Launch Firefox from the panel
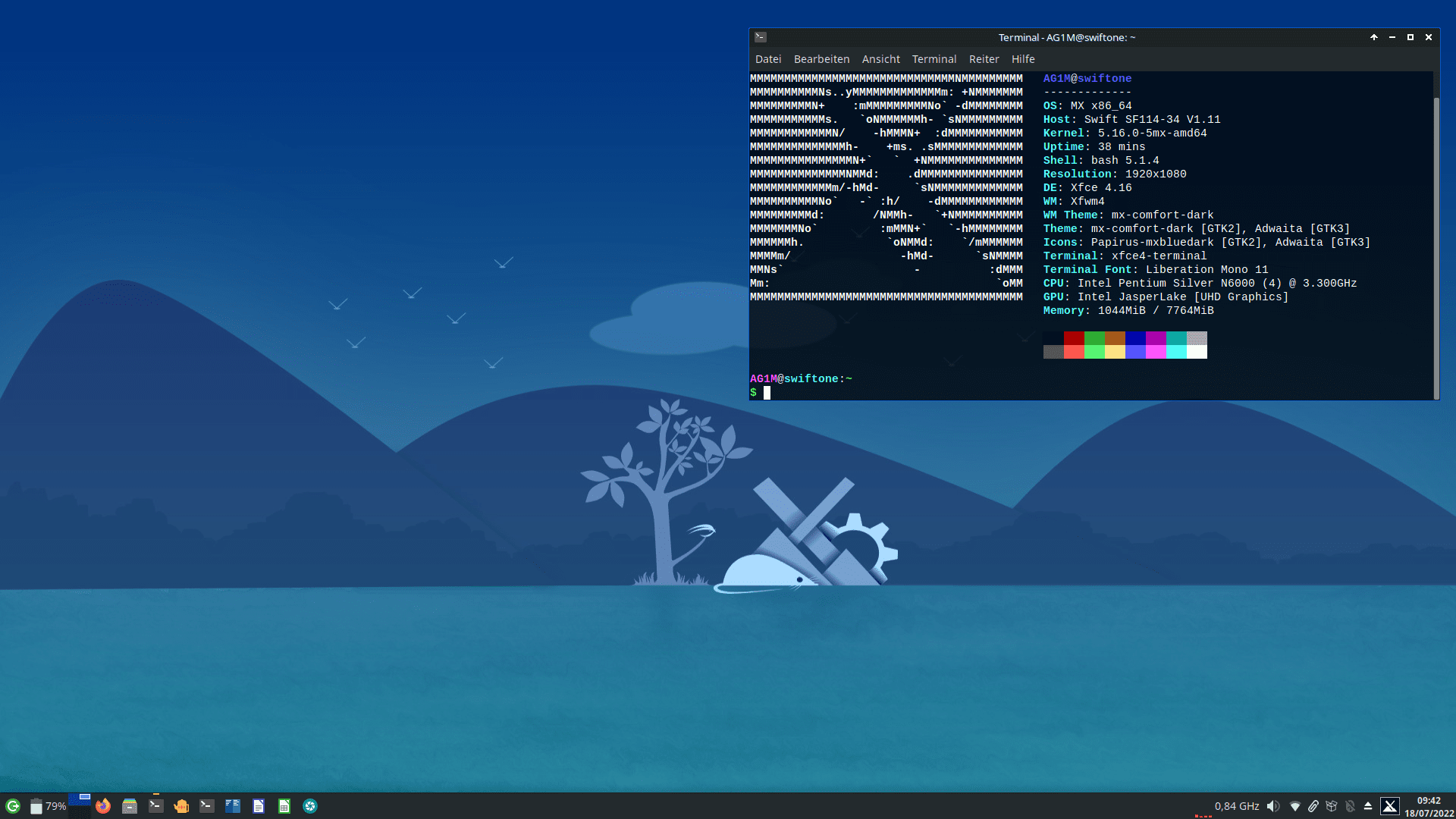This screenshot has width=1456, height=819. [x=103, y=806]
